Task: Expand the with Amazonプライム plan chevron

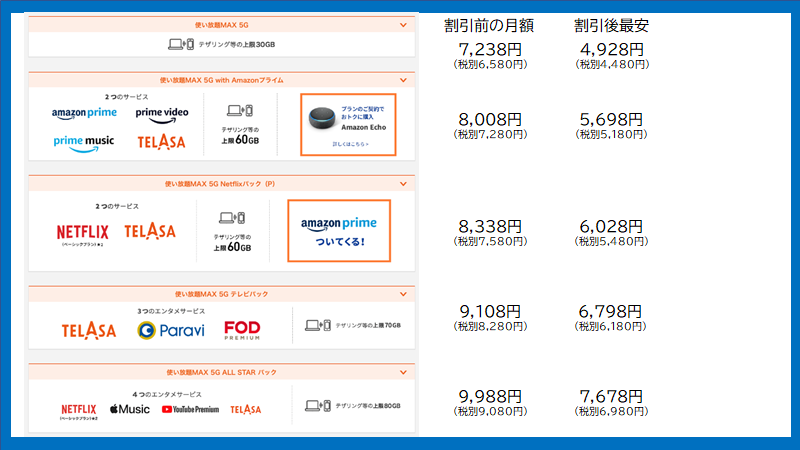Action: tap(403, 80)
